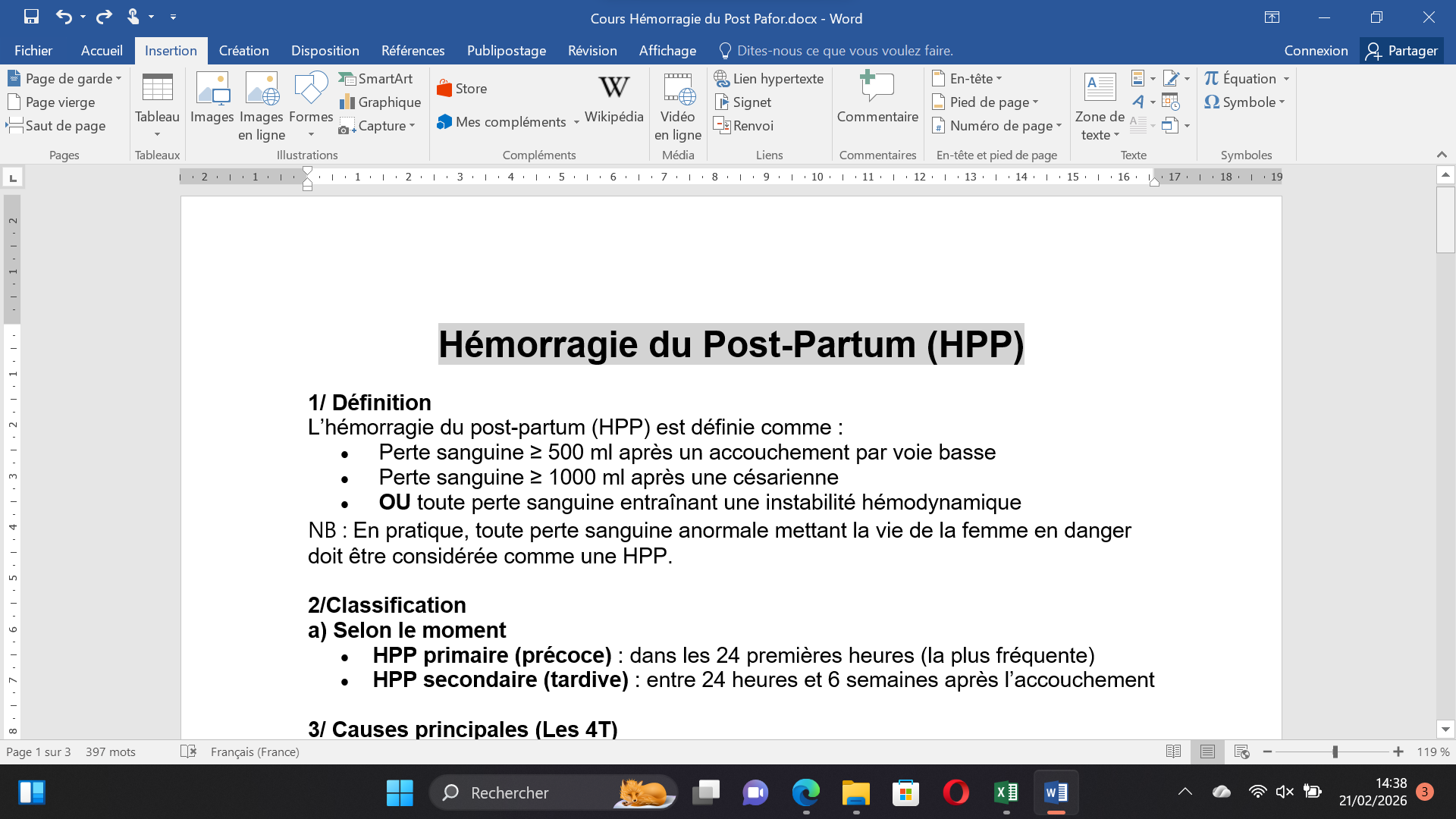Open Excel from the taskbar
Image resolution: width=1456 pixels, height=819 pixels.
point(1006,792)
